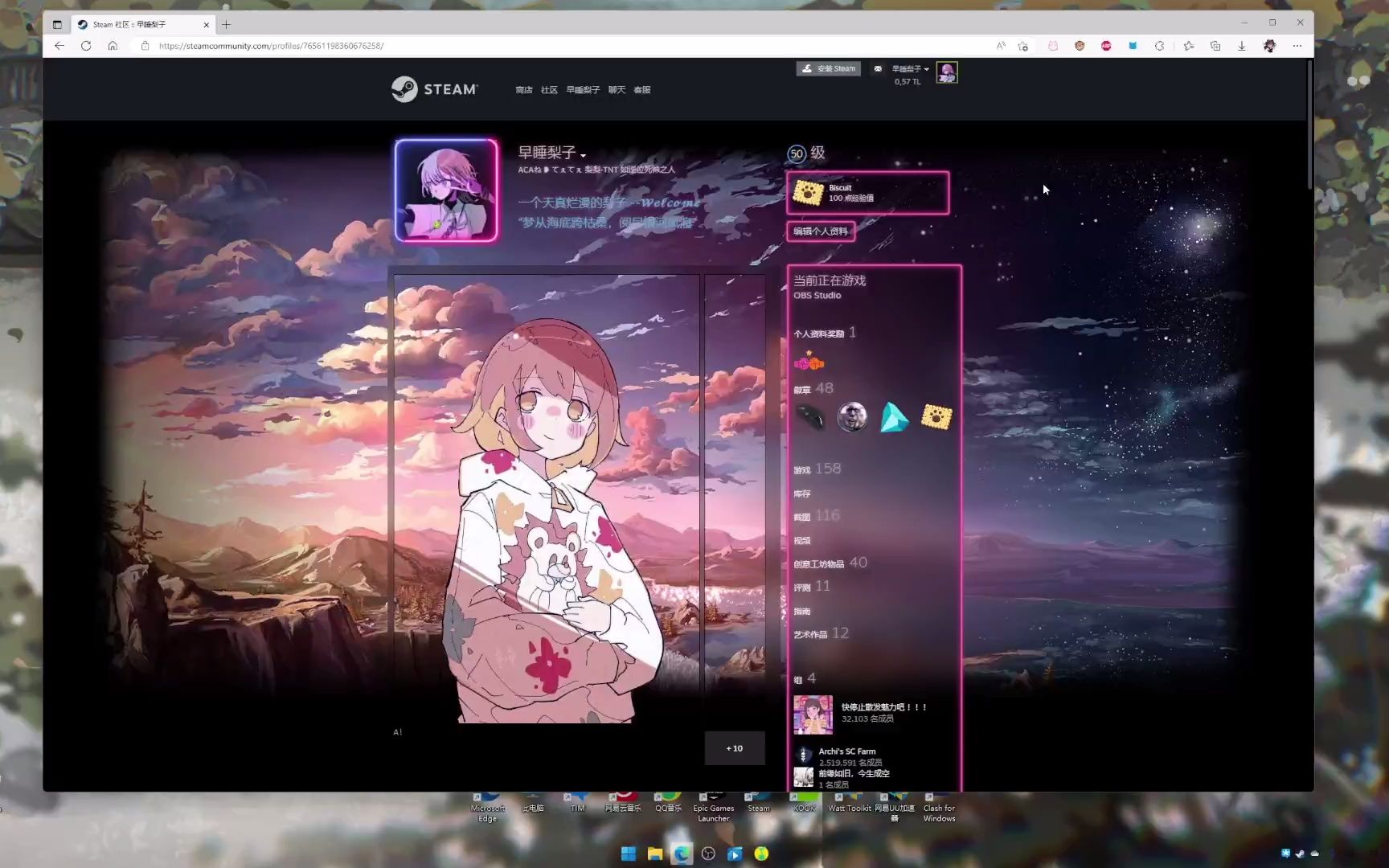This screenshot has width=1389, height=868.
Task: Open the 游戏 158 games link
Action: [817, 469]
